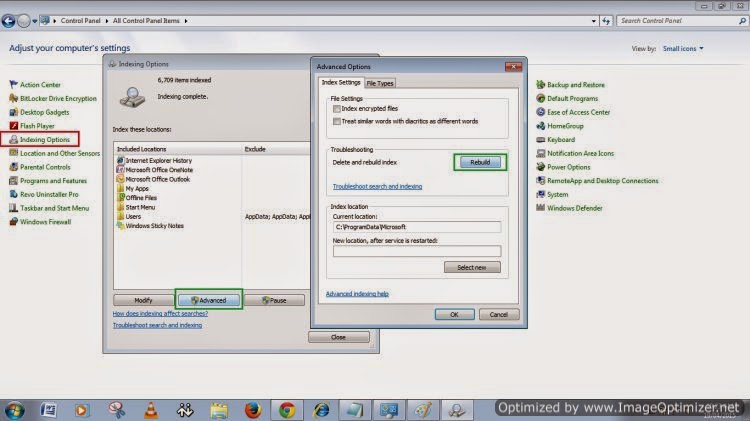Screen dimensions: 750x421
Task: Click the Windows Start orb
Action: 14,410
